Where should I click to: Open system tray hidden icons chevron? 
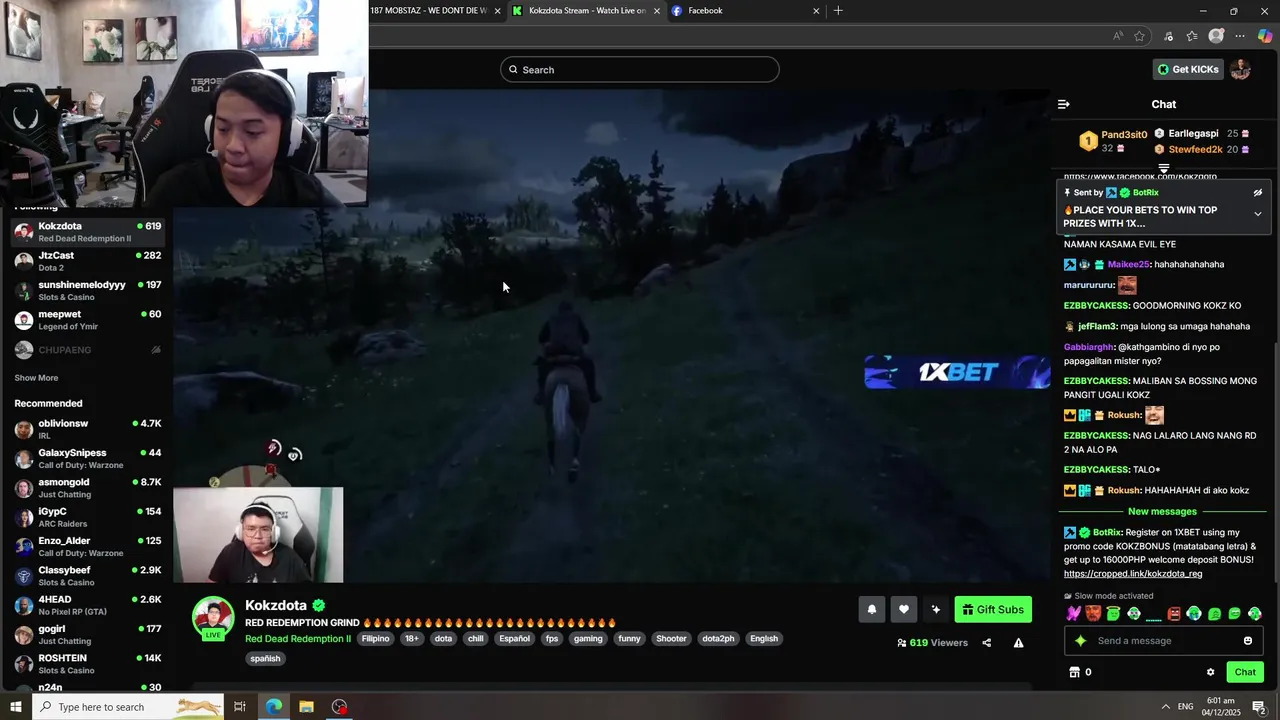pyautogui.click(x=1163, y=707)
